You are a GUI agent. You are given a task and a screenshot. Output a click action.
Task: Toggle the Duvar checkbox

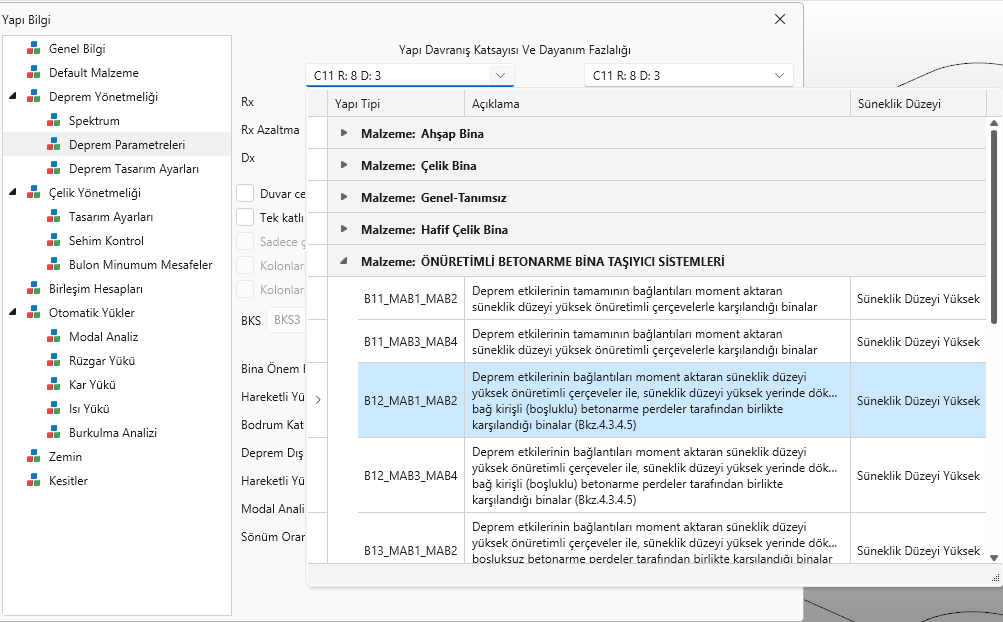(245, 193)
